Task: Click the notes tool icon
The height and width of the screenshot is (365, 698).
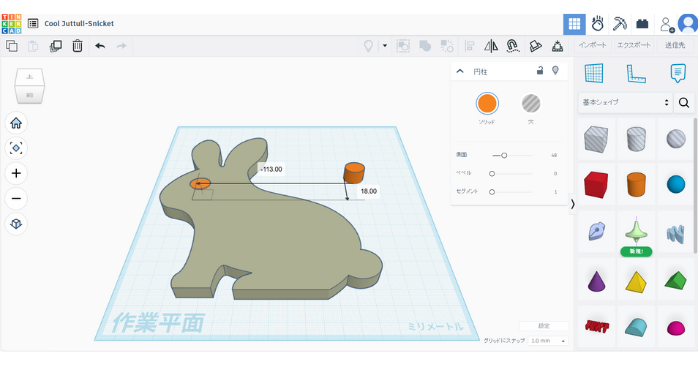Action: coord(678,73)
